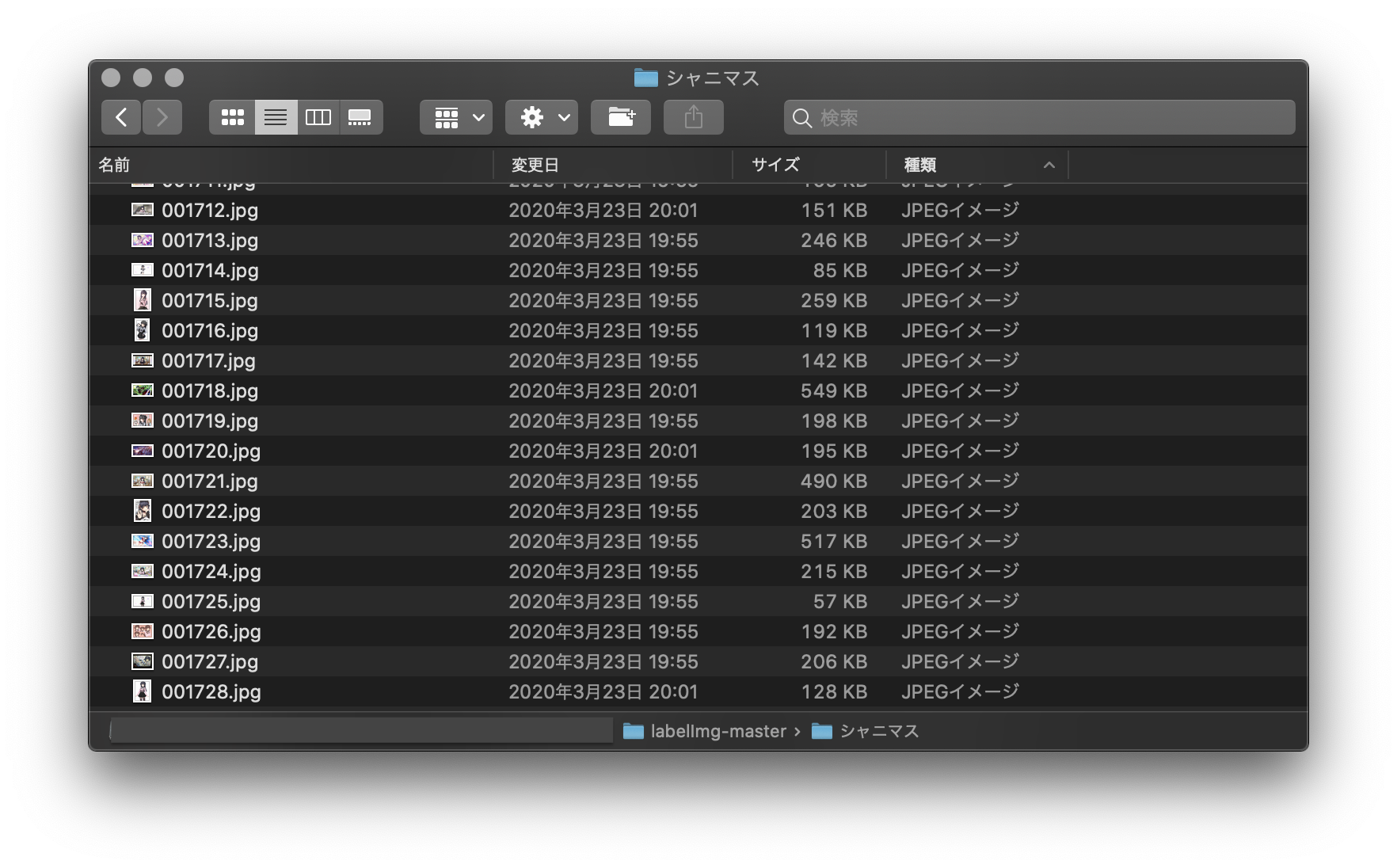Click the 001720.jpg thumbnail icon
The height and width of the screenshot is (868, 1397).
coord(143,451)
